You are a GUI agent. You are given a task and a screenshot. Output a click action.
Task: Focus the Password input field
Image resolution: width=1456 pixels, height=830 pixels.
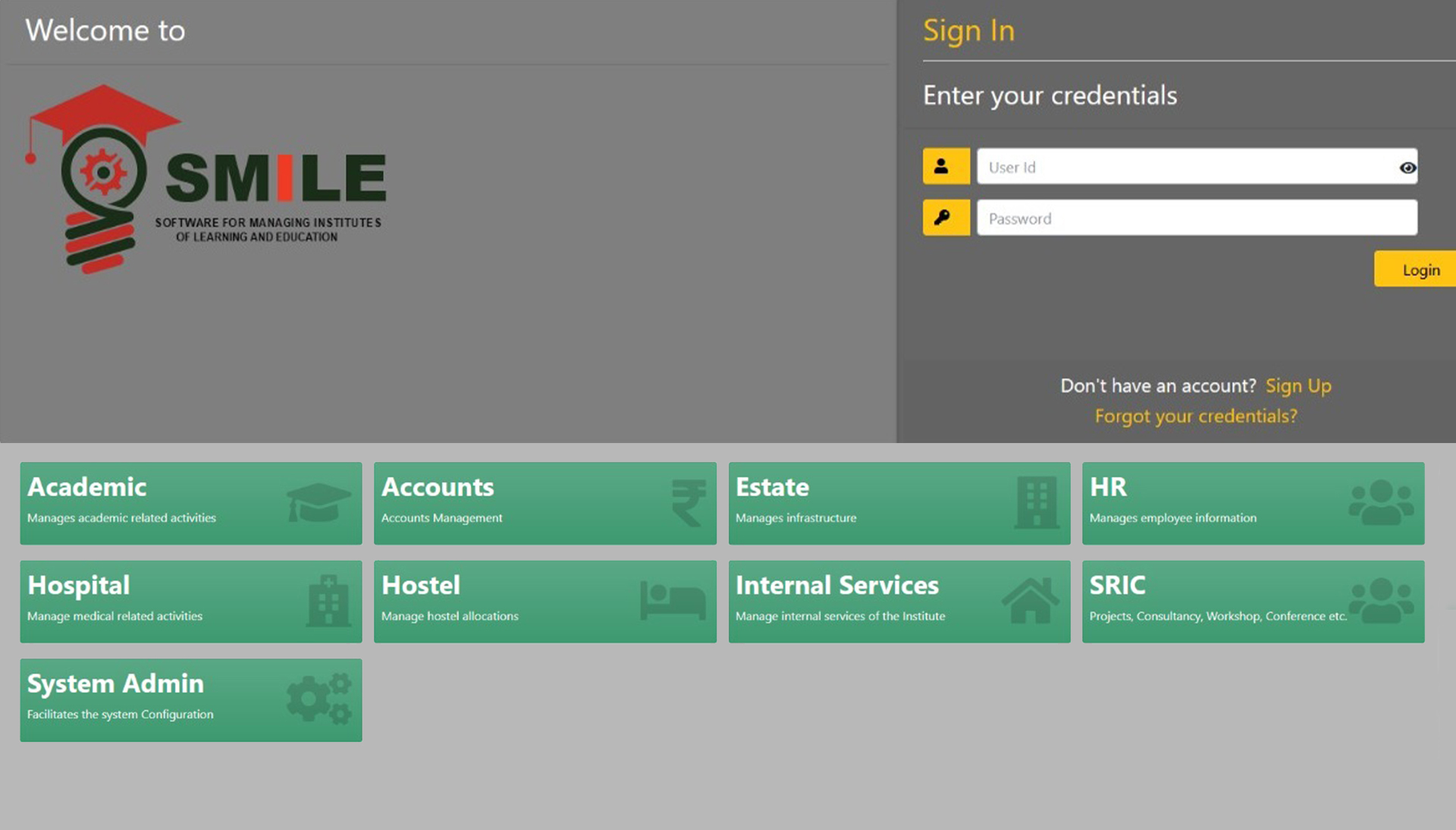tap(1196, 218)
